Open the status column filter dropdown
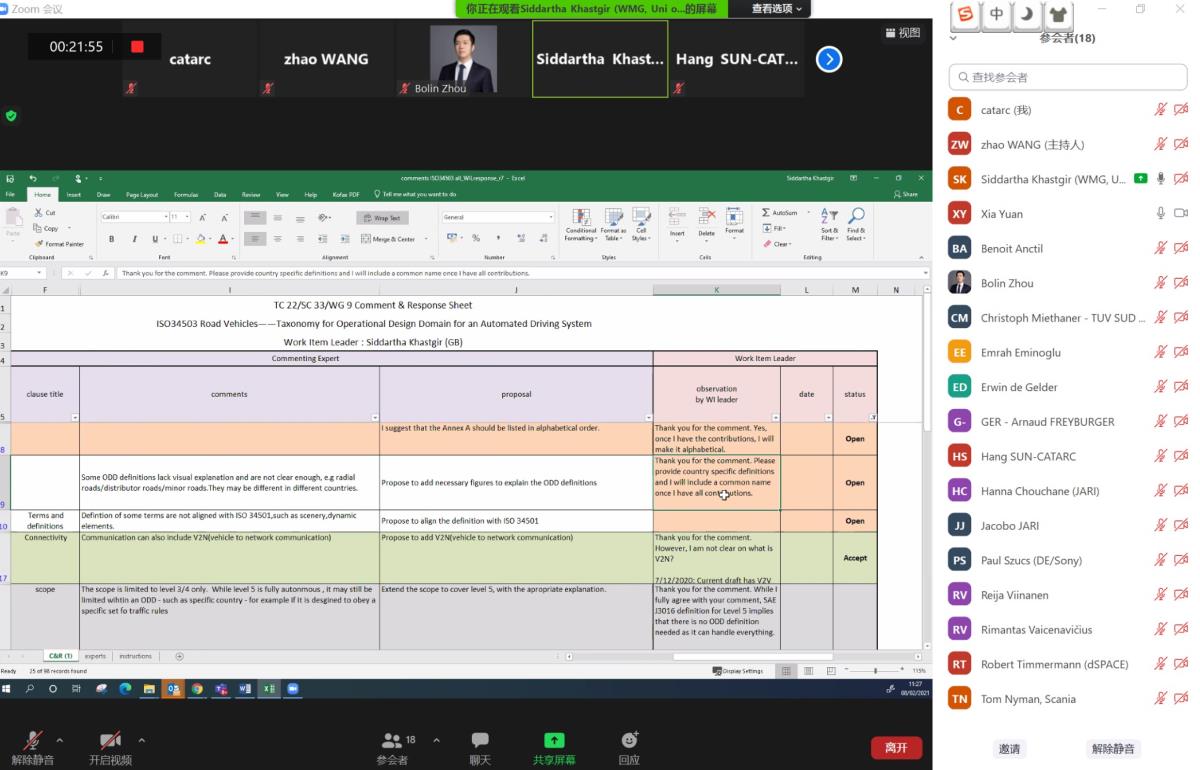This screenshot has height=770, width=1200. coord(872,417)
